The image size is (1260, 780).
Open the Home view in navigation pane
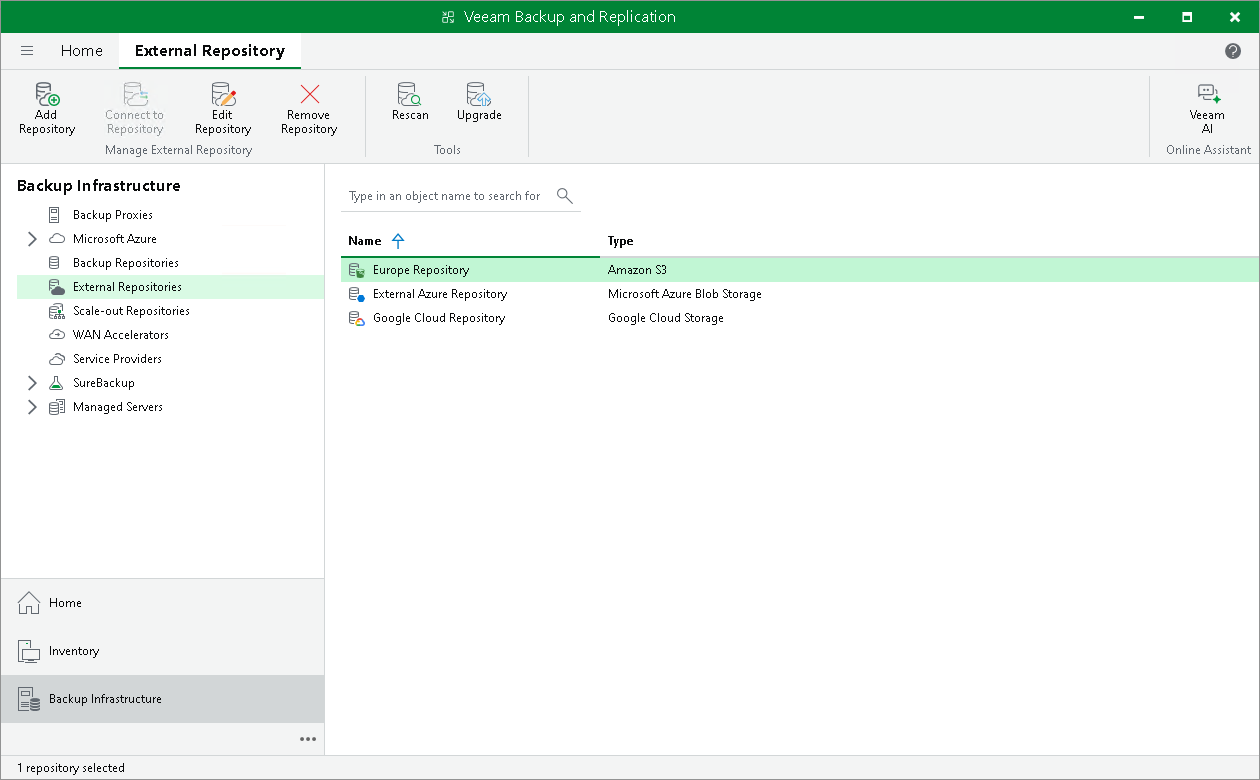162,603
